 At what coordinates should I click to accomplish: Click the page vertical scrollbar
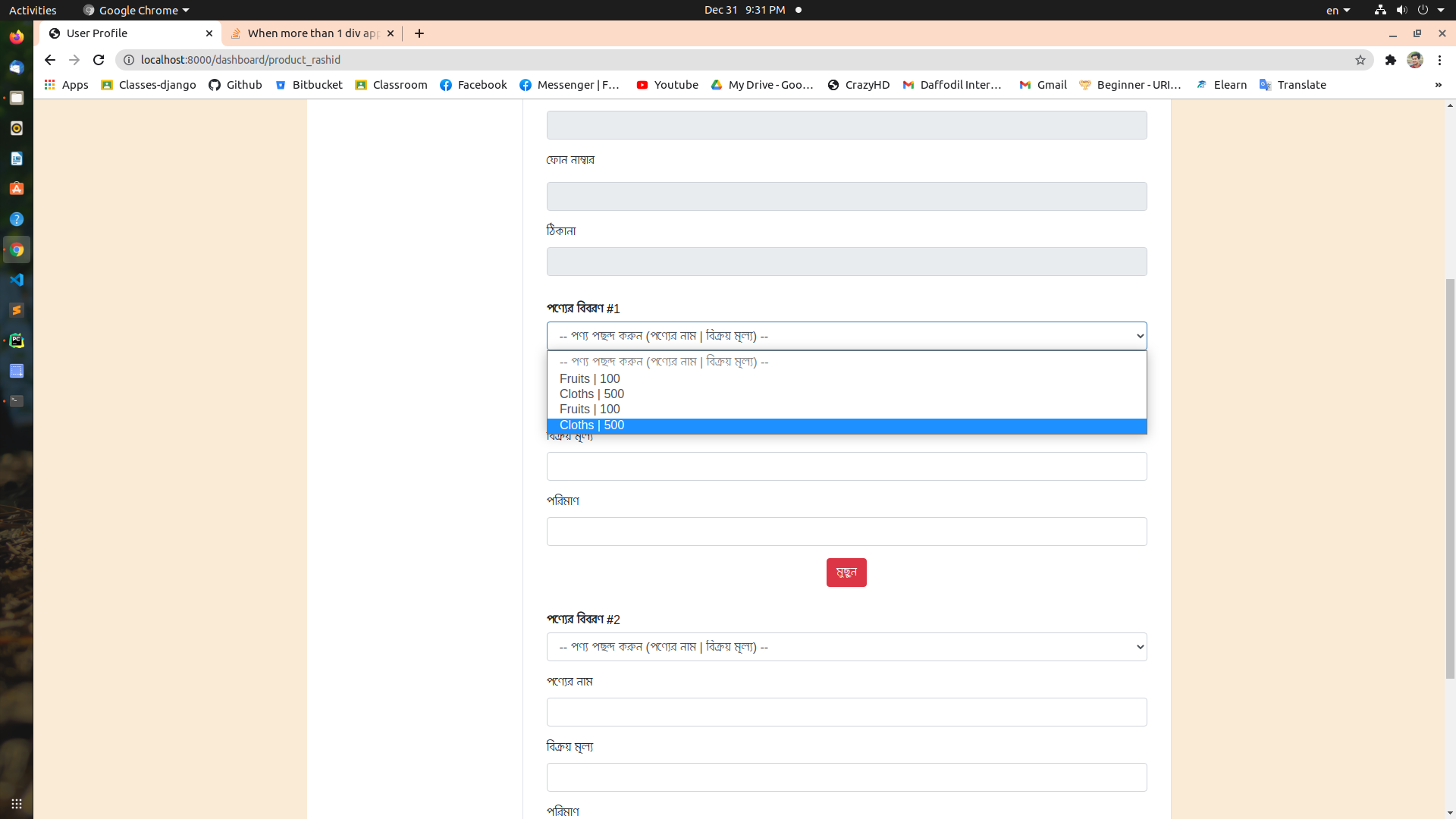tap(1450, 478)
